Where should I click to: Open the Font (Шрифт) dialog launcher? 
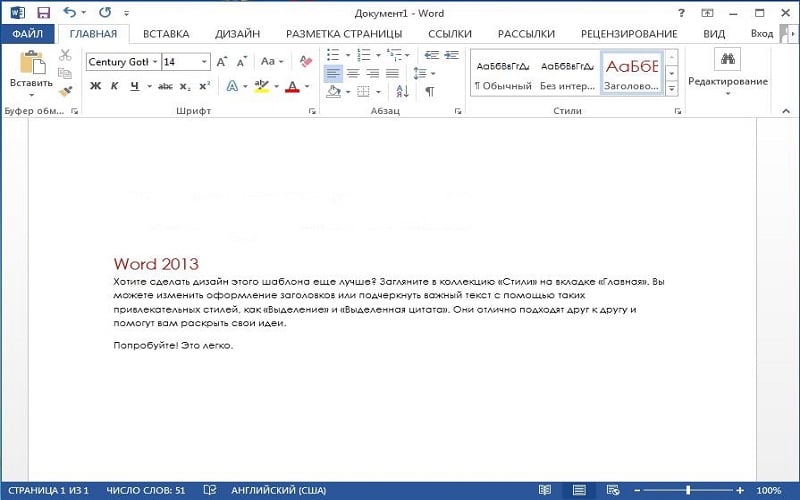coord(312,111)
